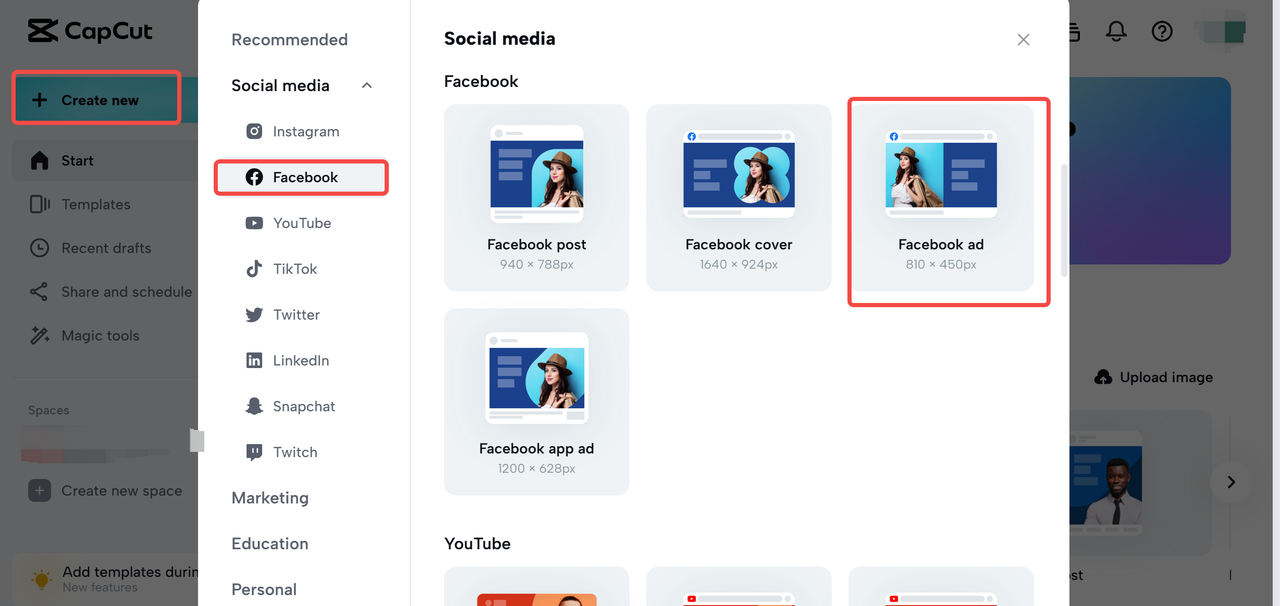The width and height of the screenshot is (1280, 606).
Task: Click the lightbulb icon near New features
Action: [41, 579]
